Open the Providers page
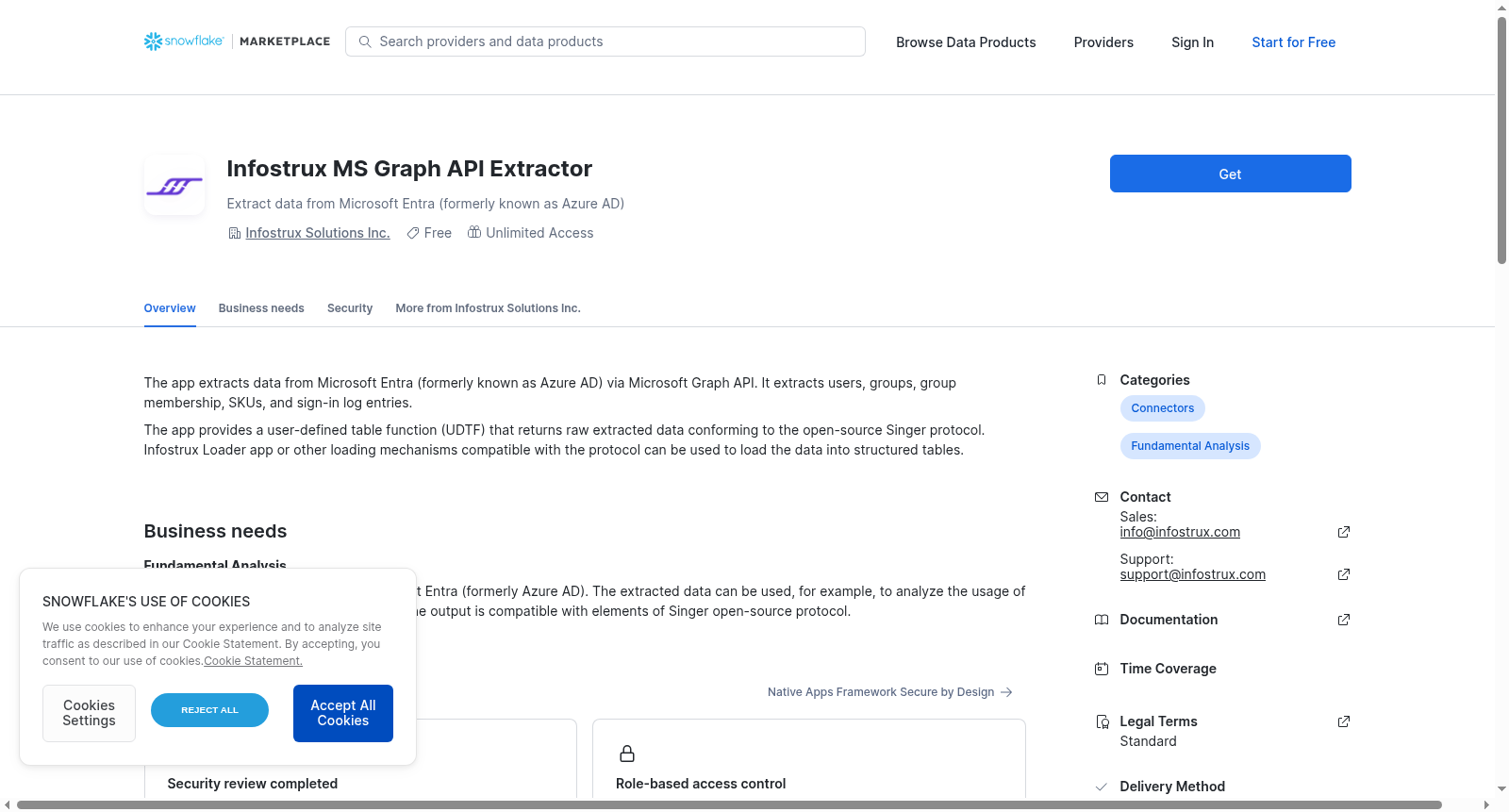 click(x=1103, y=42)
